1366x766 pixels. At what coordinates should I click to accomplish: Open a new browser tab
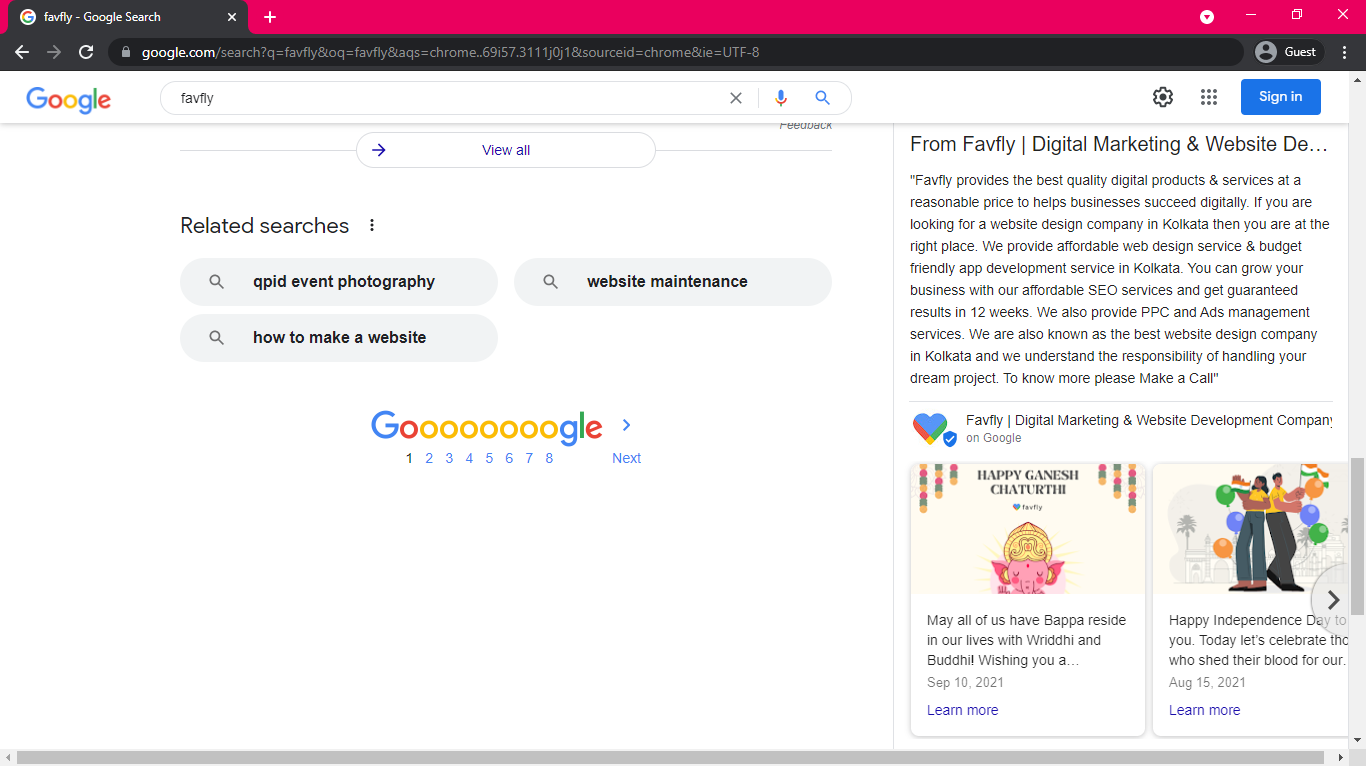coord(270,16)
